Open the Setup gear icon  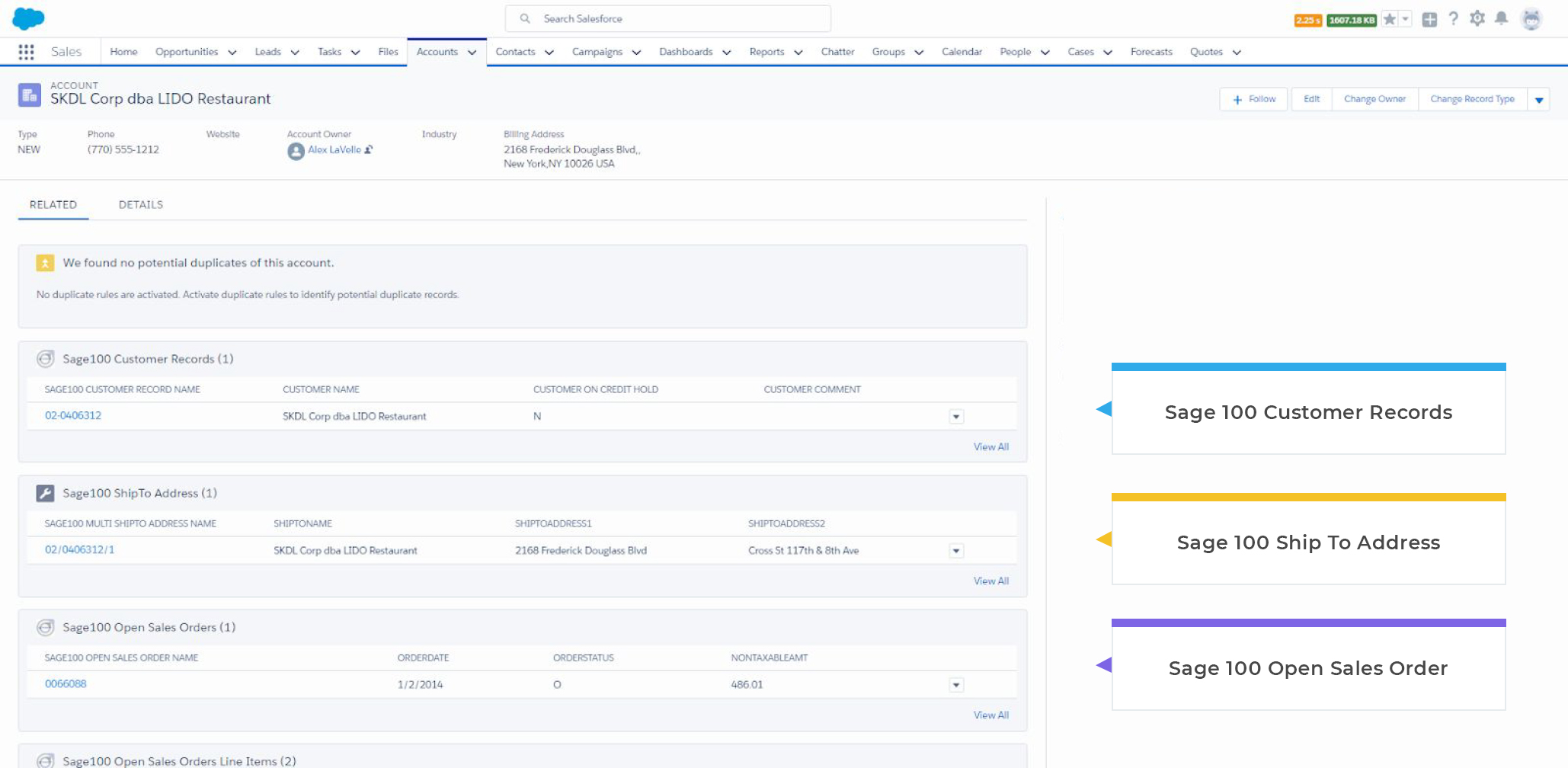click(x=1477, y=19)
